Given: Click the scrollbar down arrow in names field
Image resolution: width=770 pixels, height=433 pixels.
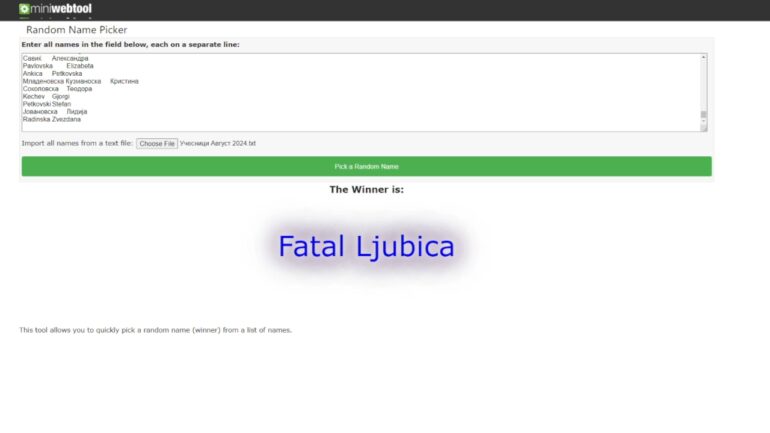Looking at the screenshot, I should click(703, 122).
